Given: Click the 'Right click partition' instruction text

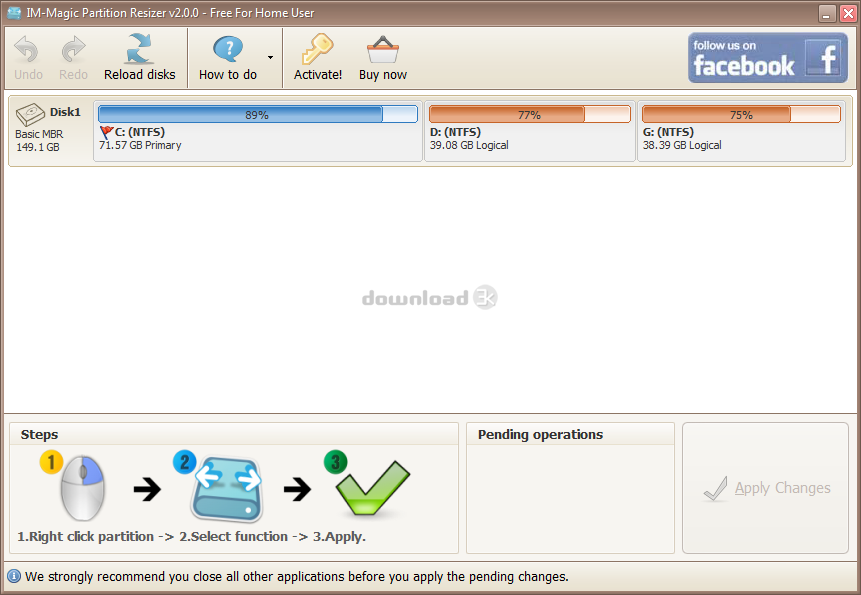Looking at the screenshot, I should (91, 536).
